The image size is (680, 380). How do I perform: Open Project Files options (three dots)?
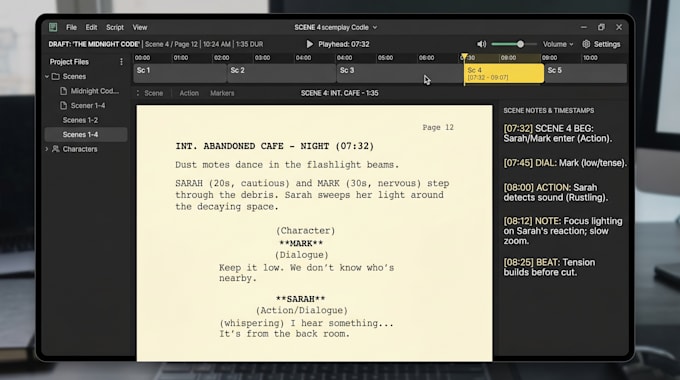(121, 62)
